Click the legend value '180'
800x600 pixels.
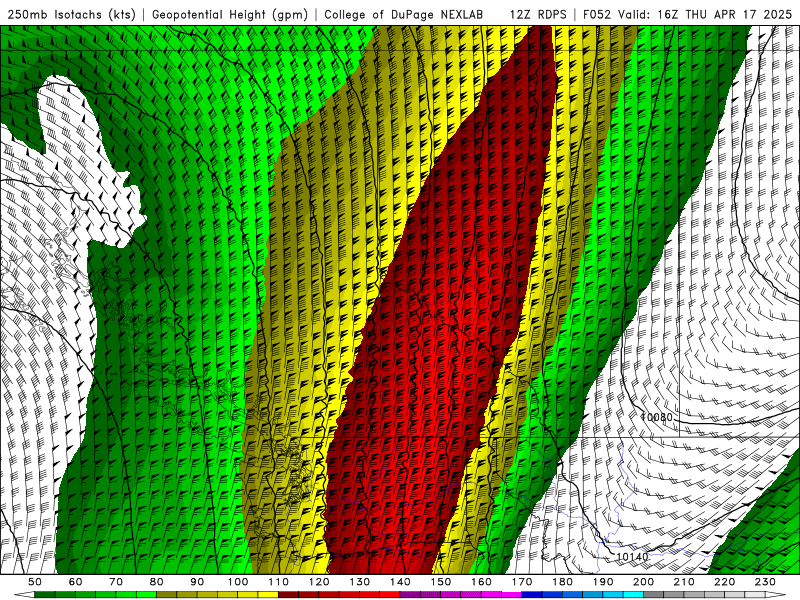click(x=563, y=582)
